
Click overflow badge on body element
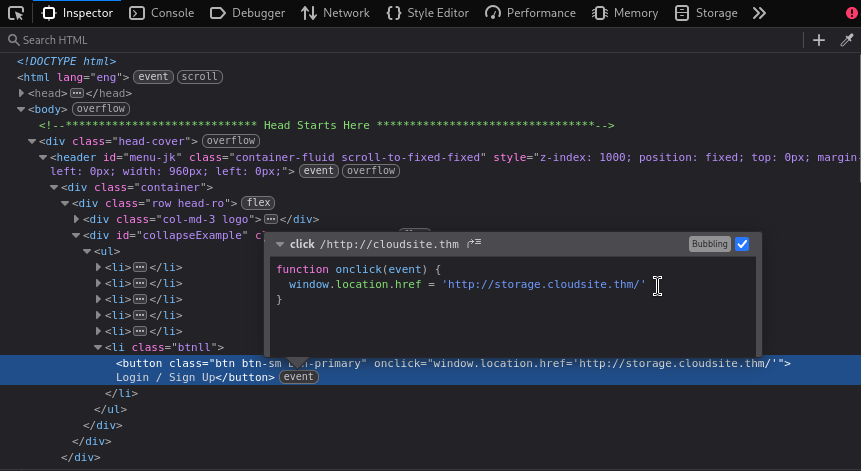[x=101, y=109]
